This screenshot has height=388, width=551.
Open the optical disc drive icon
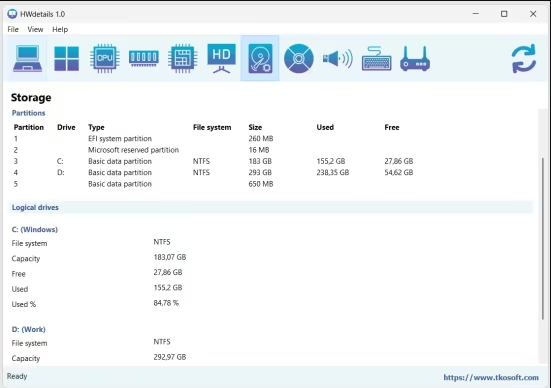pyautogui.click(x=299, y=58)
